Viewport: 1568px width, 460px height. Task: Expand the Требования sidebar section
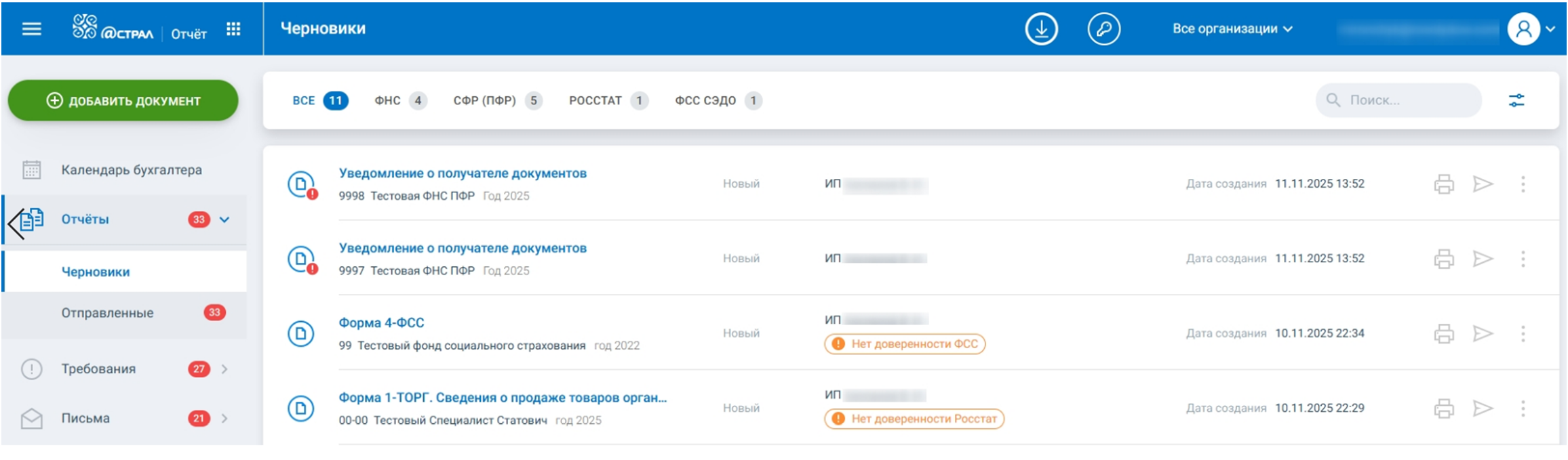click(224, 369)
